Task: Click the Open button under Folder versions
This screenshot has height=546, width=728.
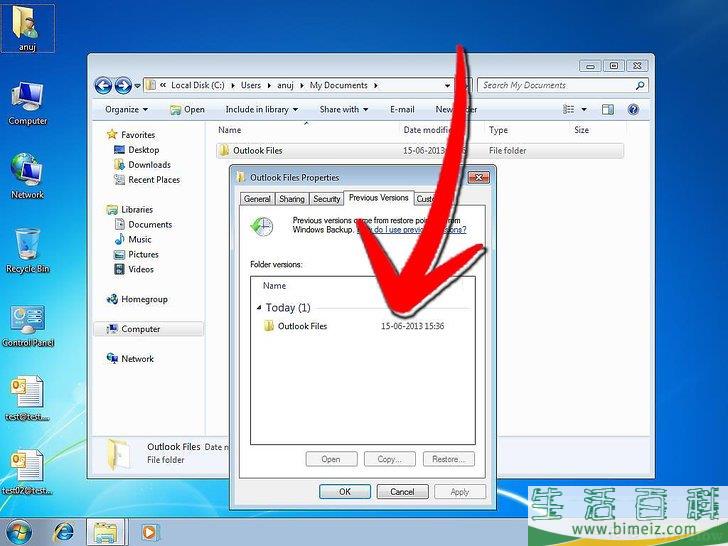Action: pyautogui.click(x=331, y=459)
